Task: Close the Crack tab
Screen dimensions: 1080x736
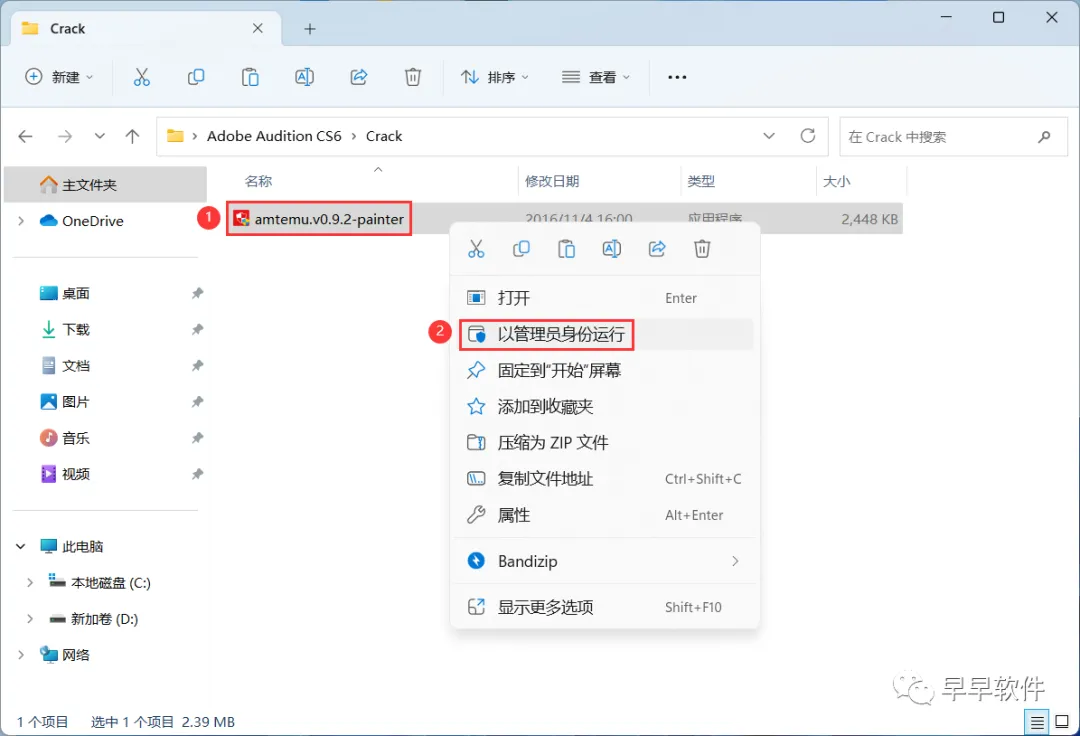Action: point(258,28)
